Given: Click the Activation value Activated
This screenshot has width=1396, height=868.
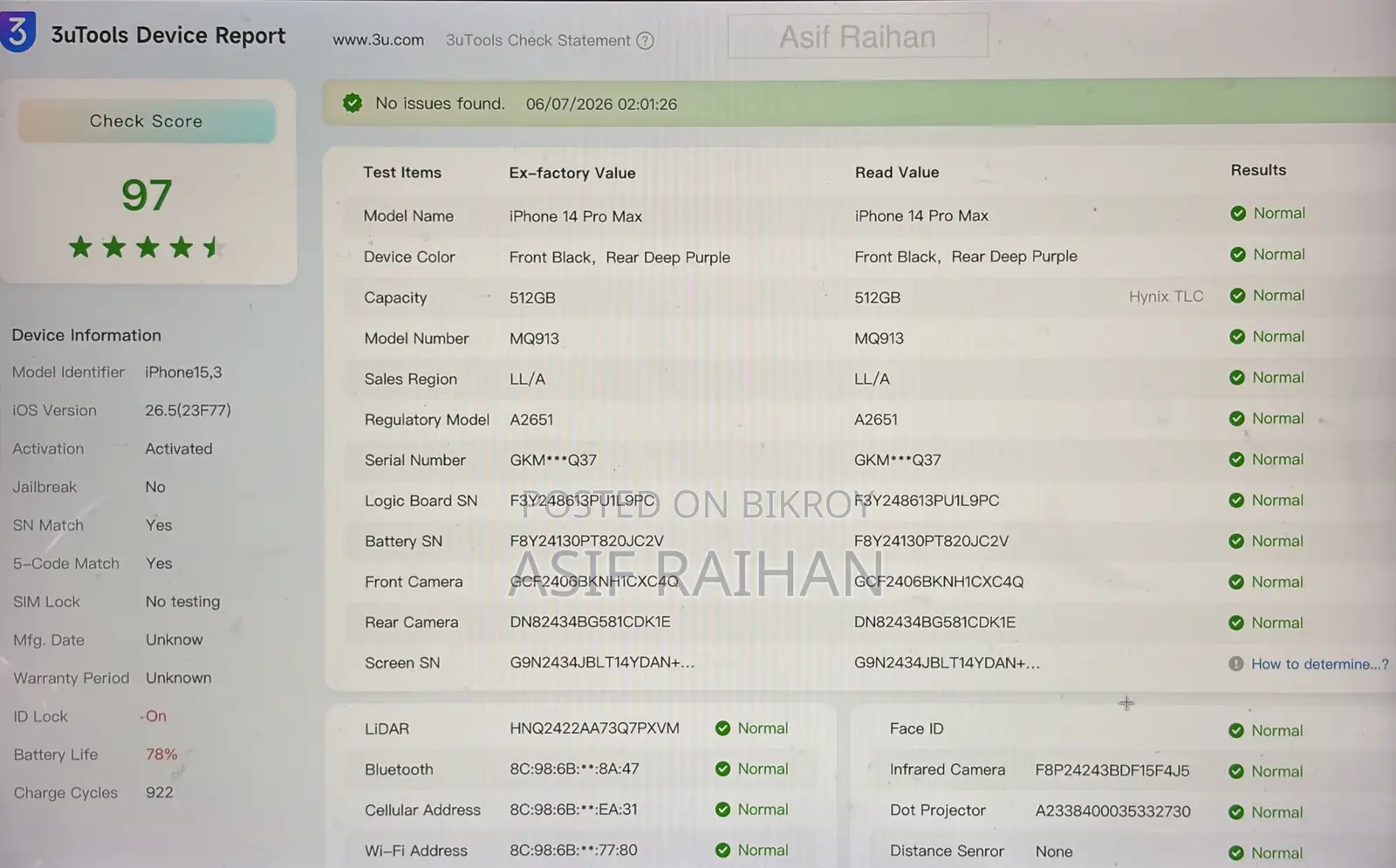Looking at the screenshot, I should (x=179, y=448).
